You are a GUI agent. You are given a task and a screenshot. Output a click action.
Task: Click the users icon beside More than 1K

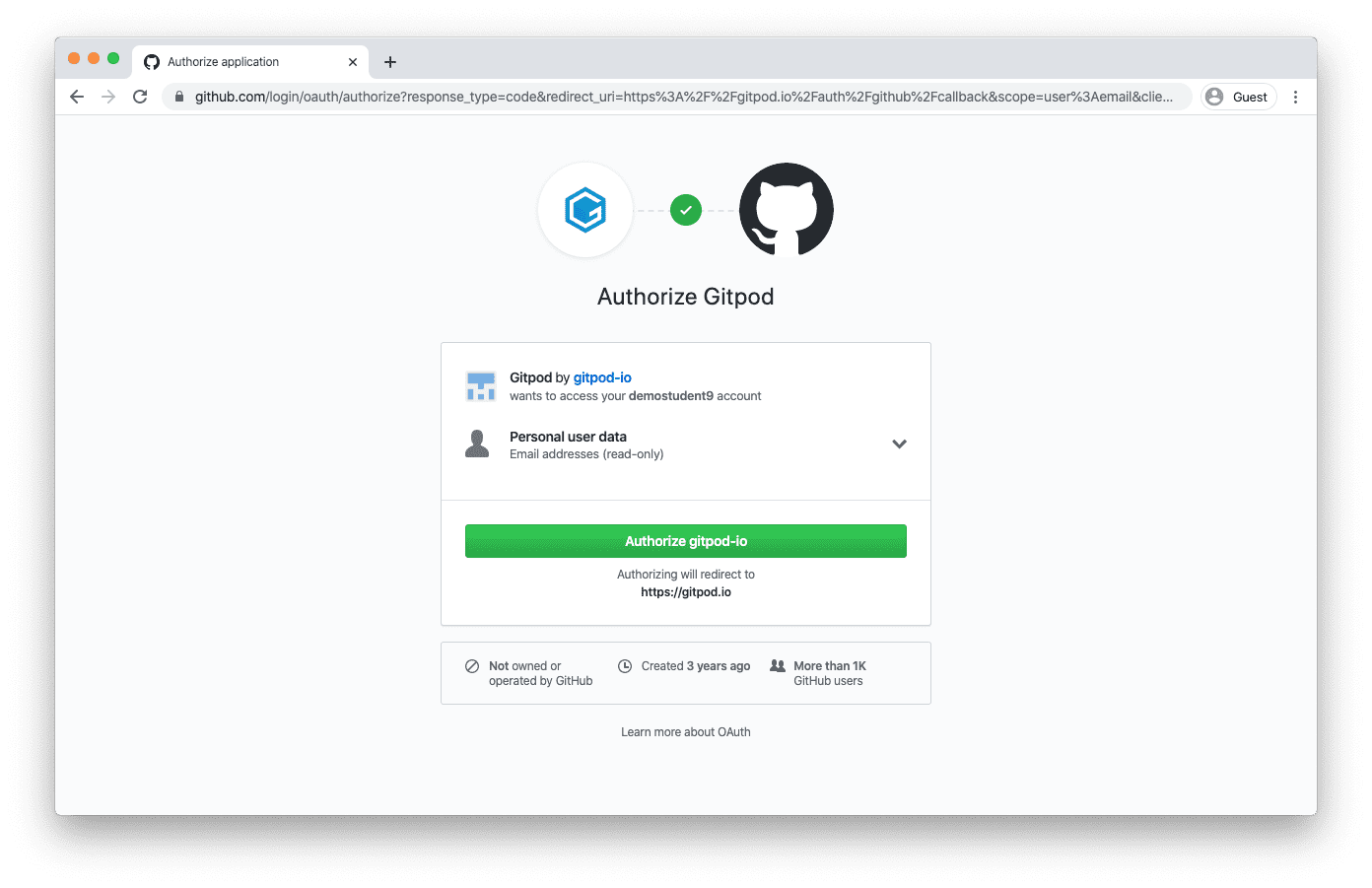(x=778, y=666)
